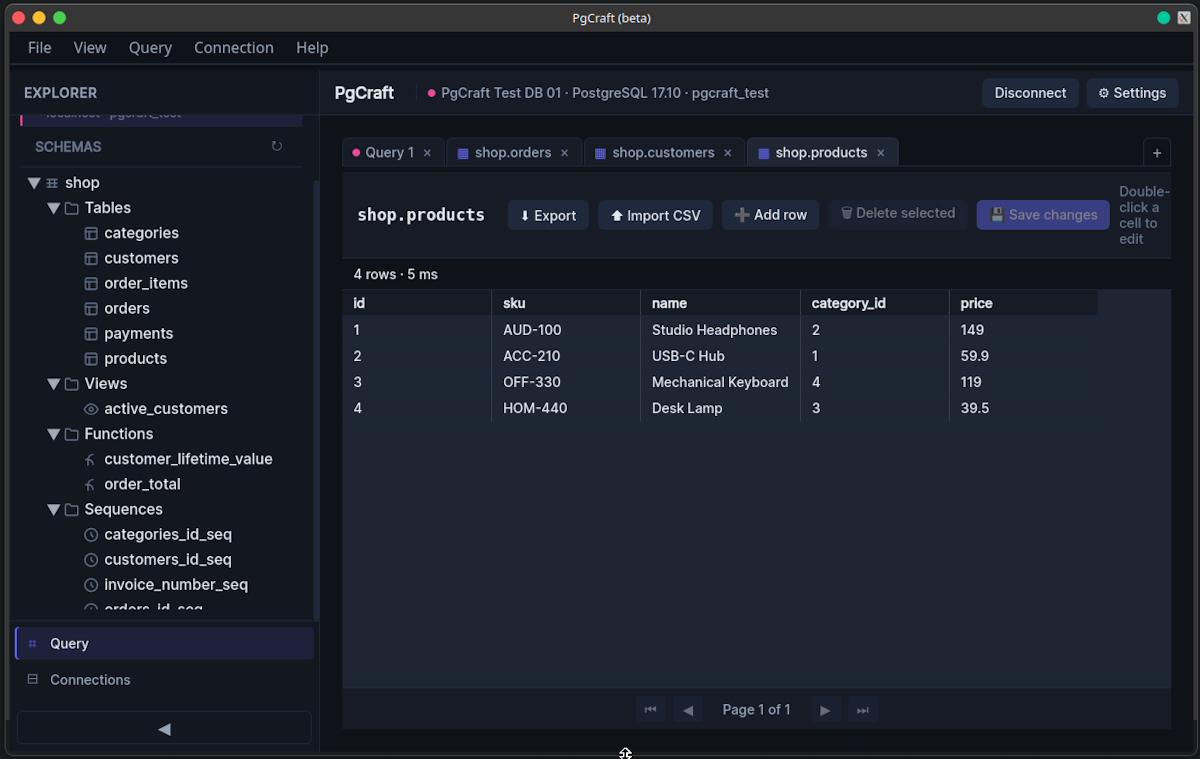
Task: Click the order_total function icon
Action: point(91,484)
